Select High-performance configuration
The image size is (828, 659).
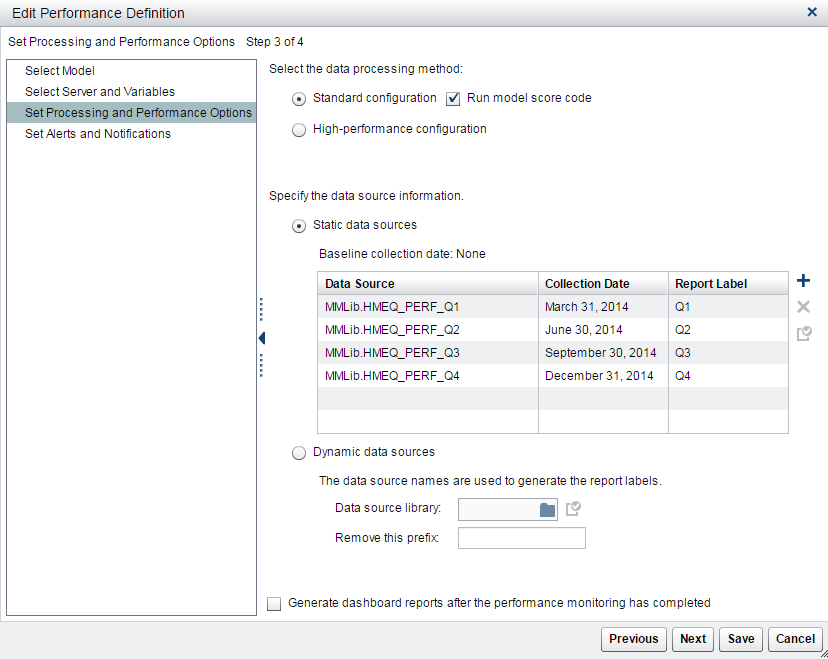pos(299,129)
